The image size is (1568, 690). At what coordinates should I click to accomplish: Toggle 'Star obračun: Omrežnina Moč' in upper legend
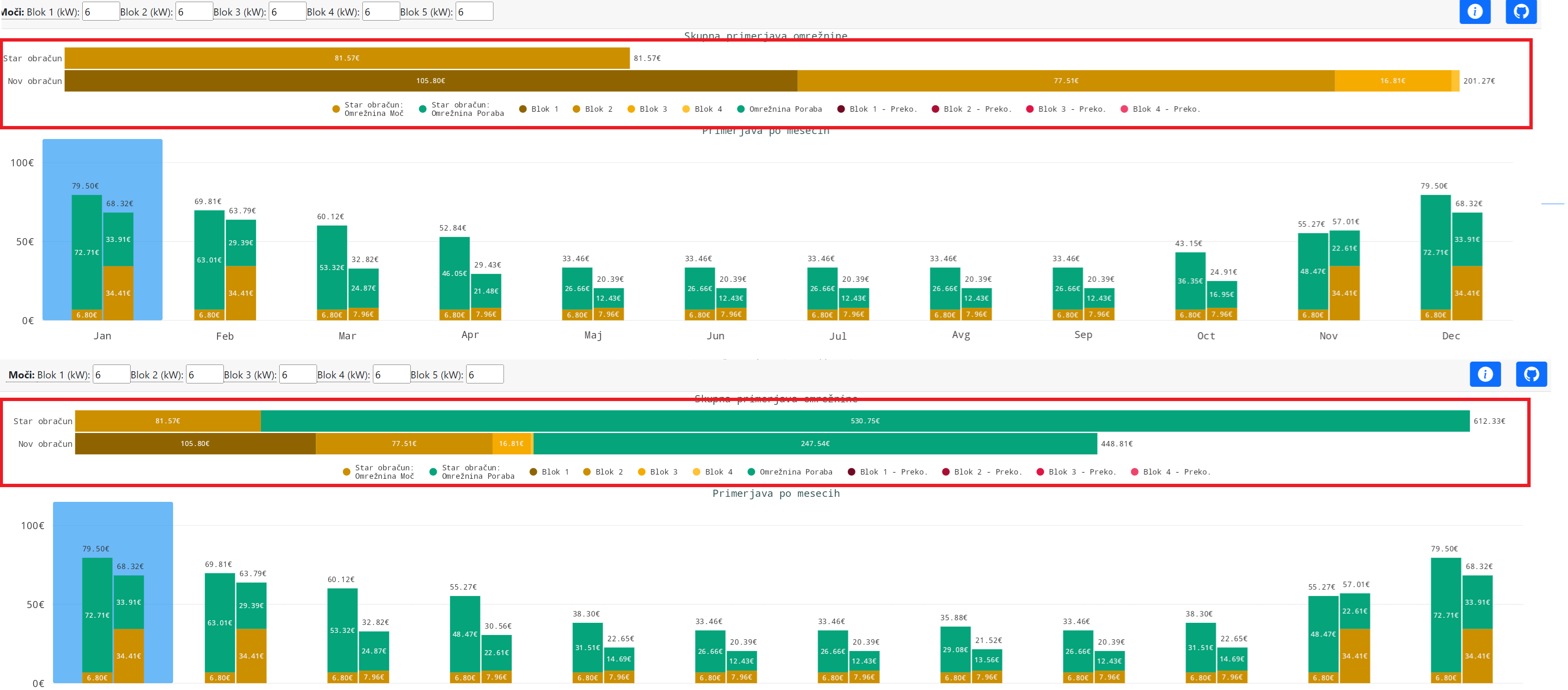click(368, 109)
